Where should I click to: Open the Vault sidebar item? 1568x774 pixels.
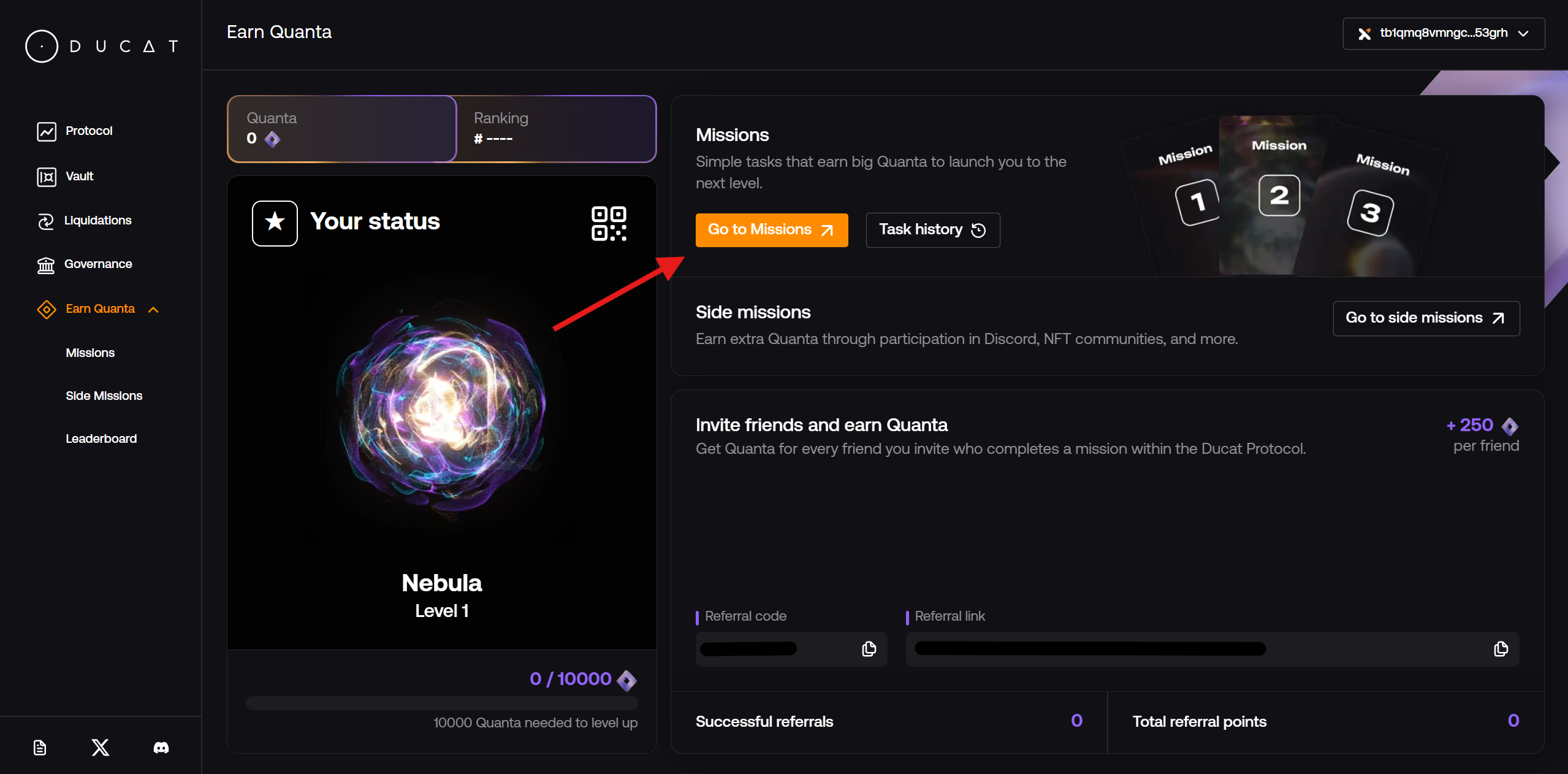tap(79, 177)
